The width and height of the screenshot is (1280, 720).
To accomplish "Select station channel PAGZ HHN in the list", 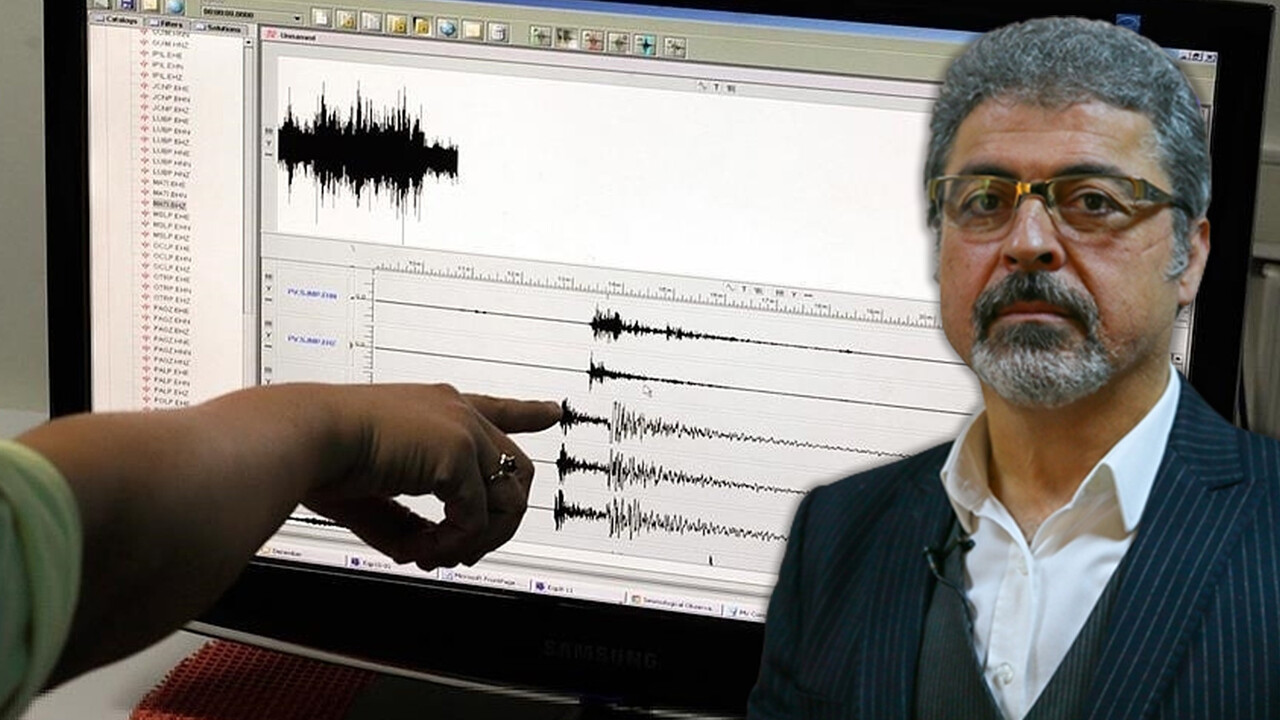I will (171, 351).
